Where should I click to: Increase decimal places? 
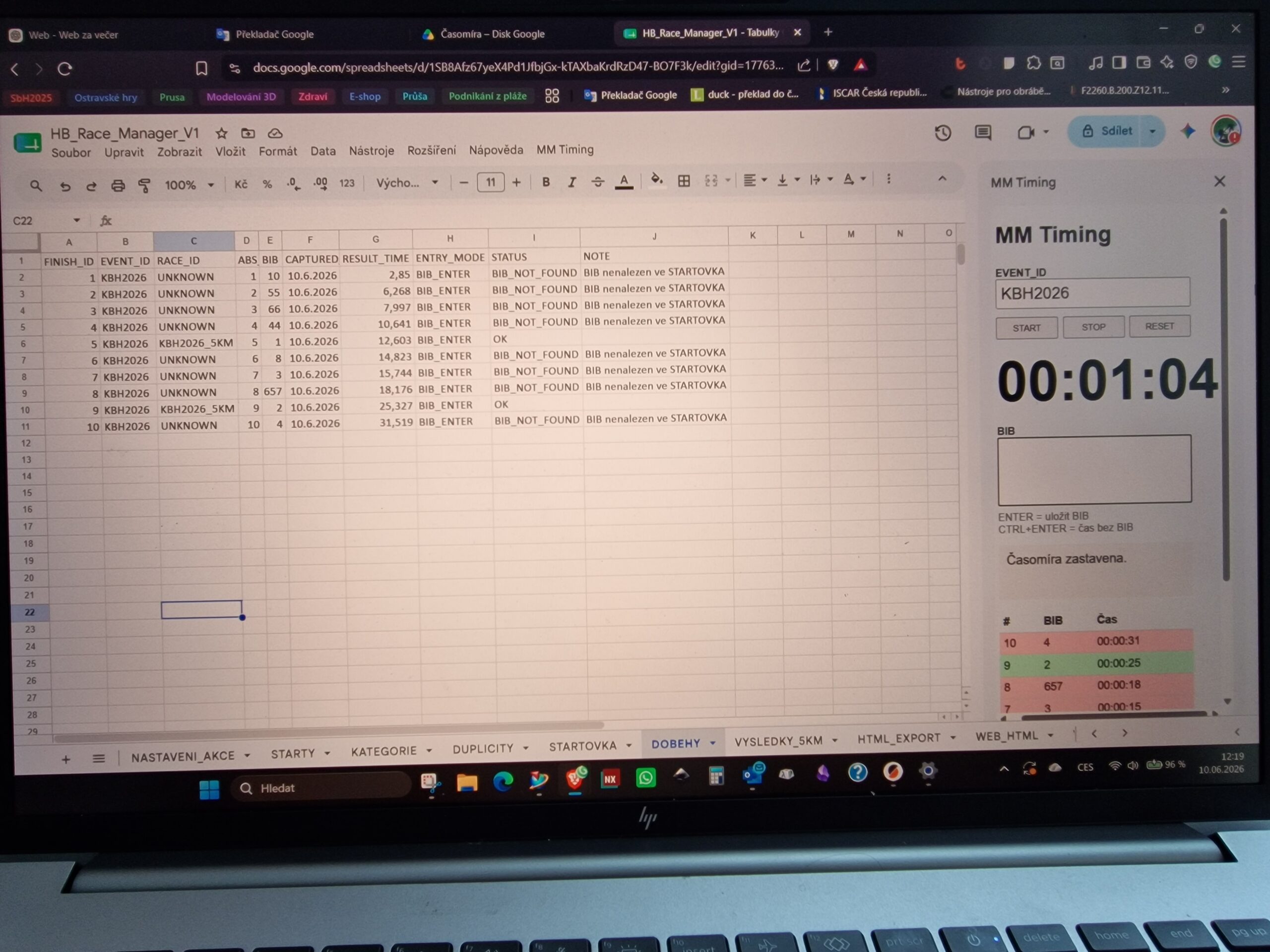320,183
